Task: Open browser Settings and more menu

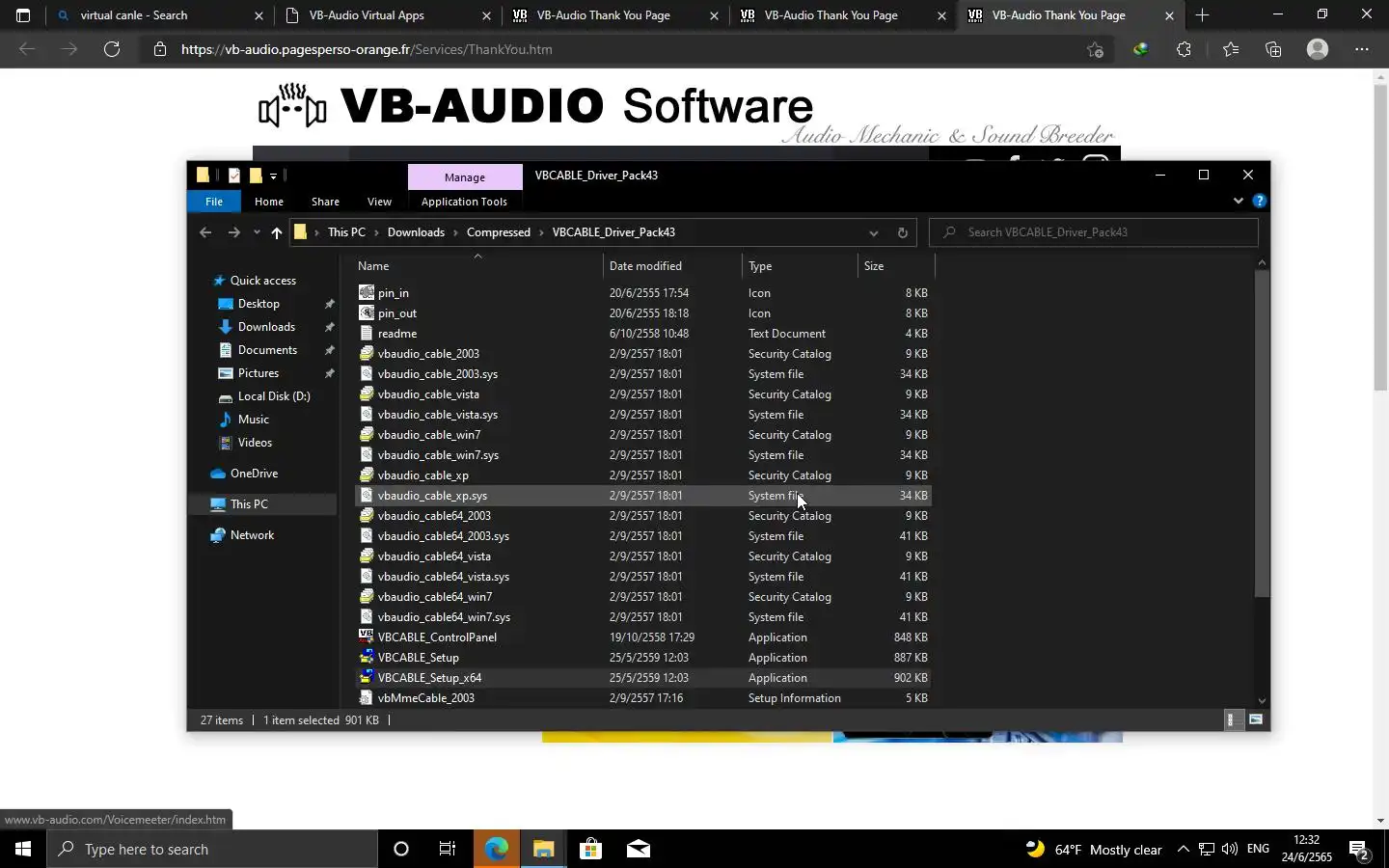Action: [x=1362, y=49]
